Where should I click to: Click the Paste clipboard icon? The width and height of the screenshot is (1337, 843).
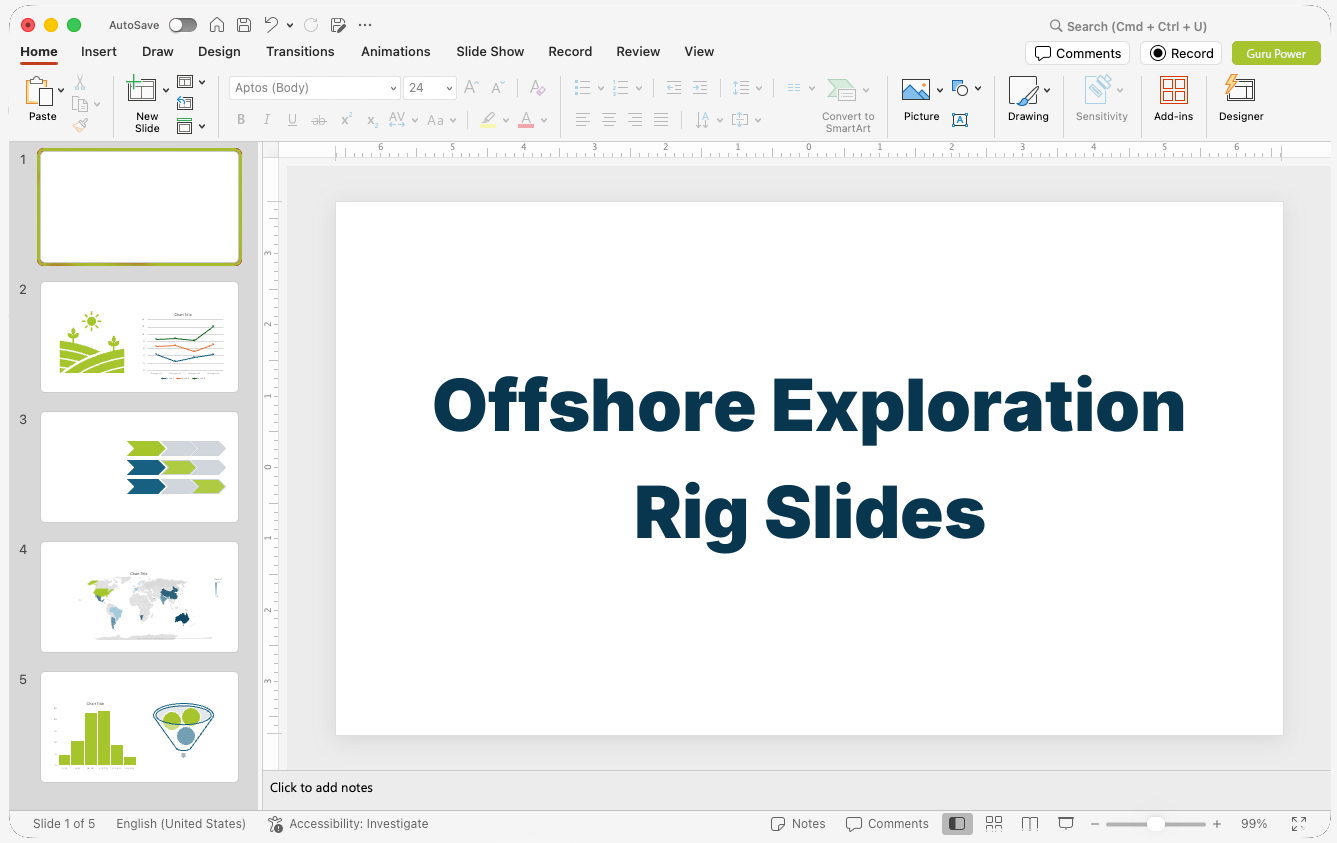pyautogui.click(x=39, y=91)
